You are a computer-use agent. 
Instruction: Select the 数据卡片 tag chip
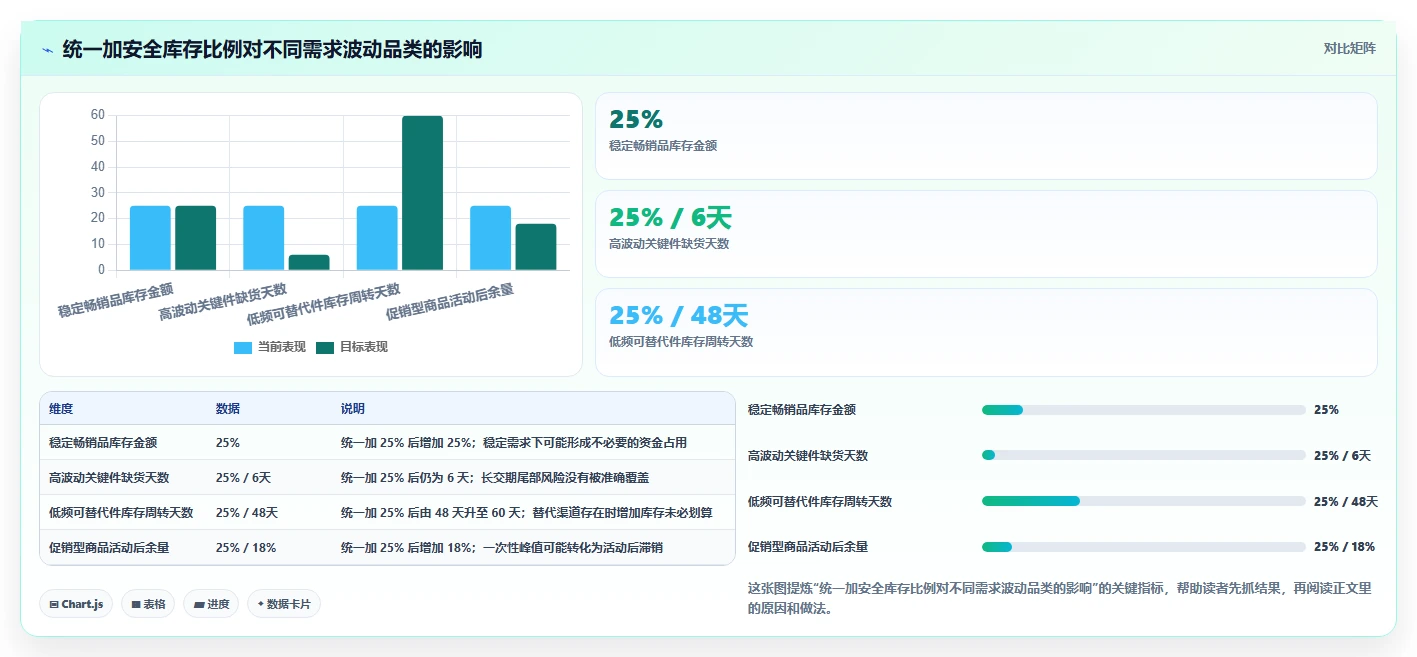[284, 604]
